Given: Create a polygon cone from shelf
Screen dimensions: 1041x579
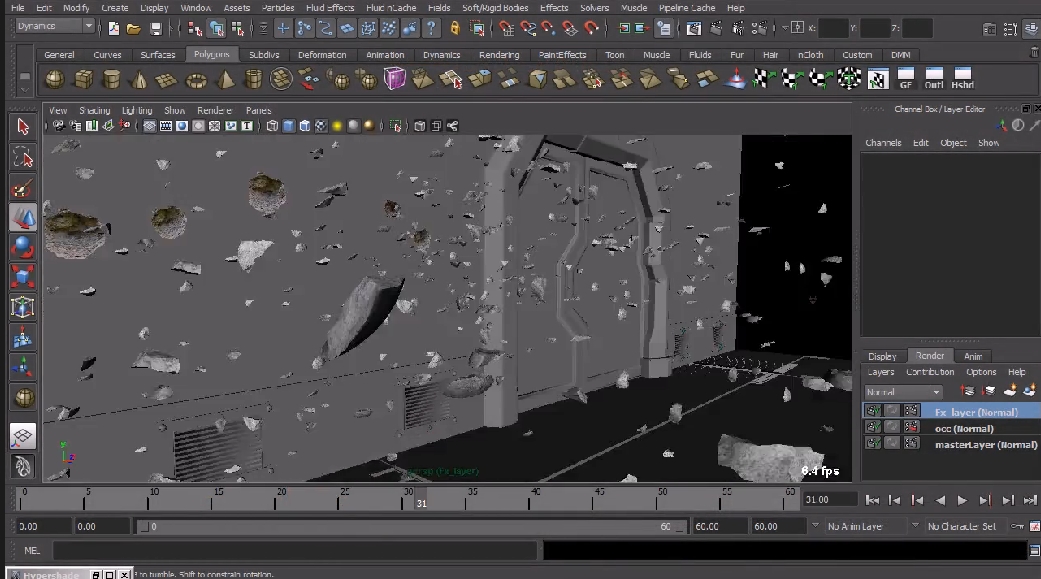Looking at the screenshot, I should (139, 80).
